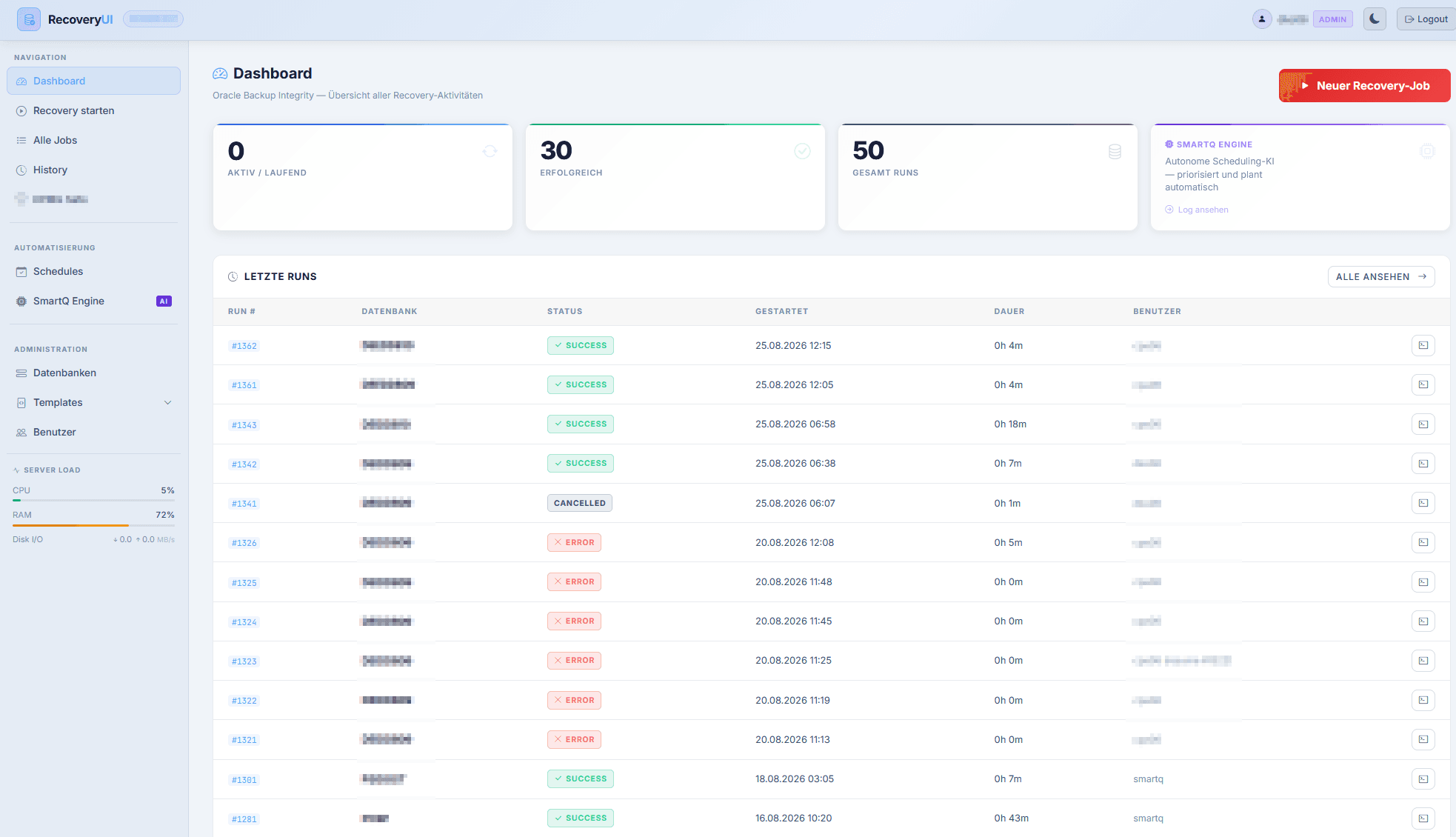Open log icon for run #1361
The height and width of the screenshot is (837, 1456).
click(1423, 384)
